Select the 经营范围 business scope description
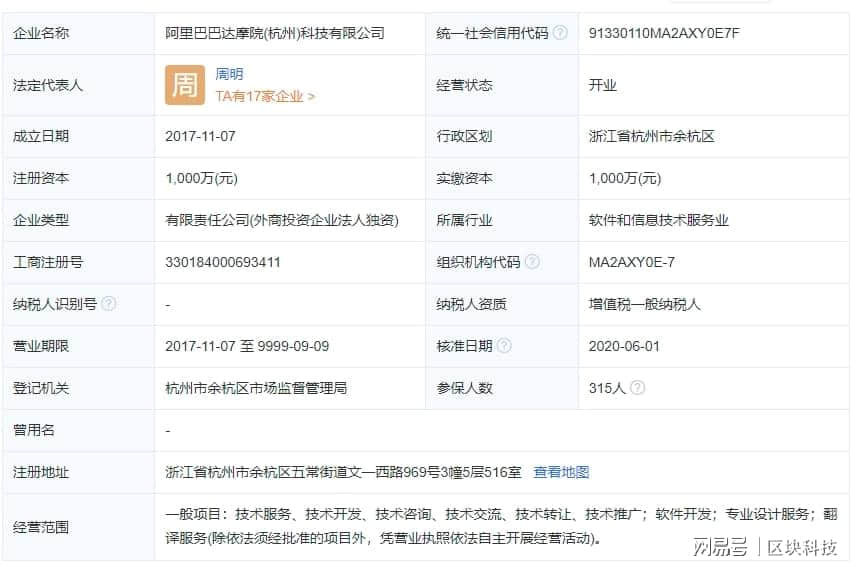Image resolution: width=856 pixels, height=567 pixels. (x=501, y=526)
